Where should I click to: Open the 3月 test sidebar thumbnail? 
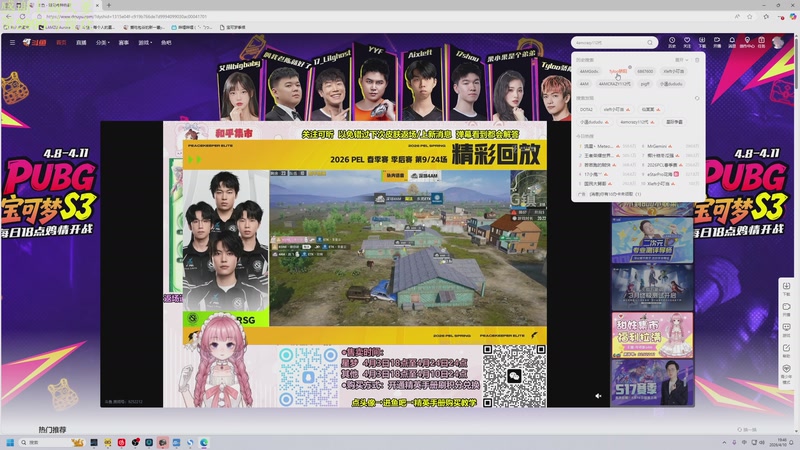653,287
